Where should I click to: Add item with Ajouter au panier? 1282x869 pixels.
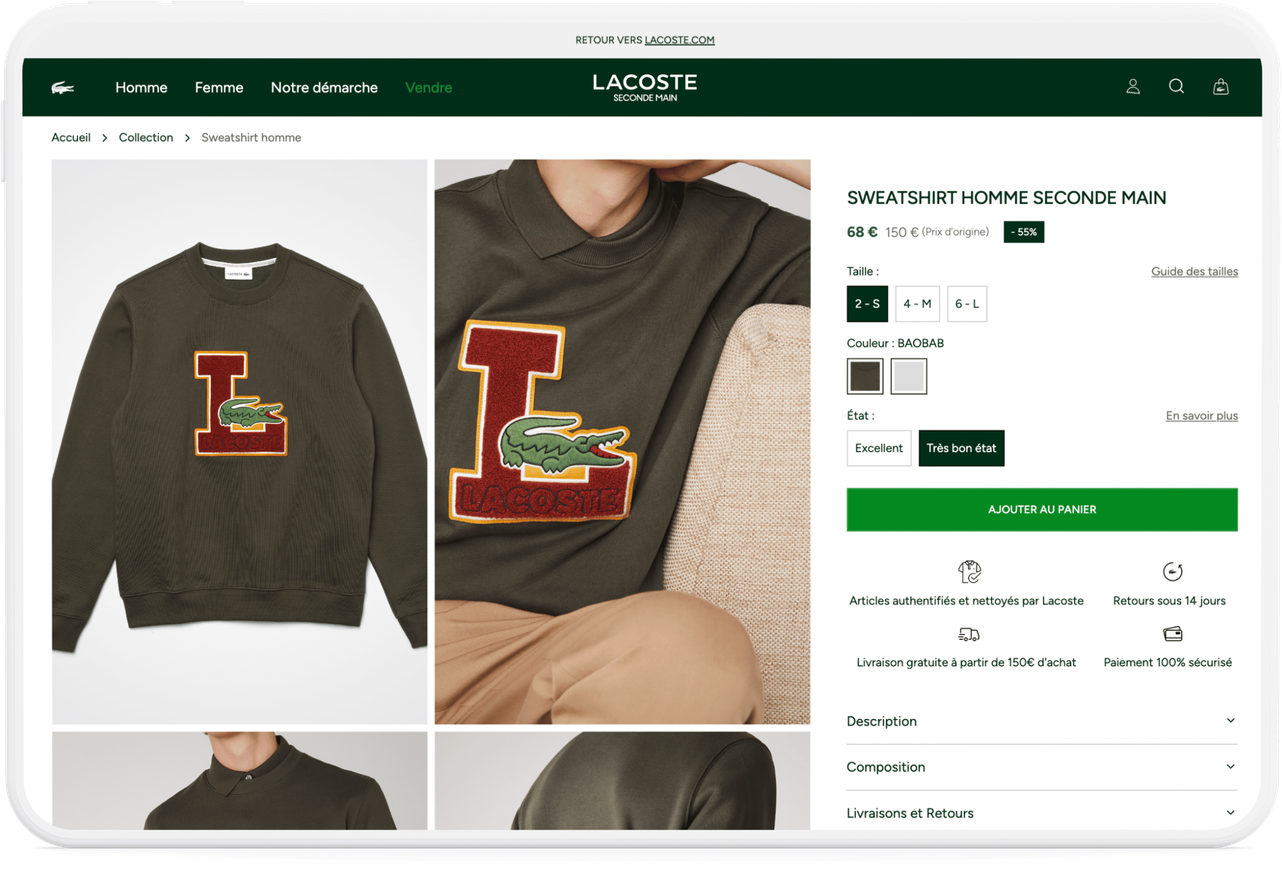coord(1042,510)
